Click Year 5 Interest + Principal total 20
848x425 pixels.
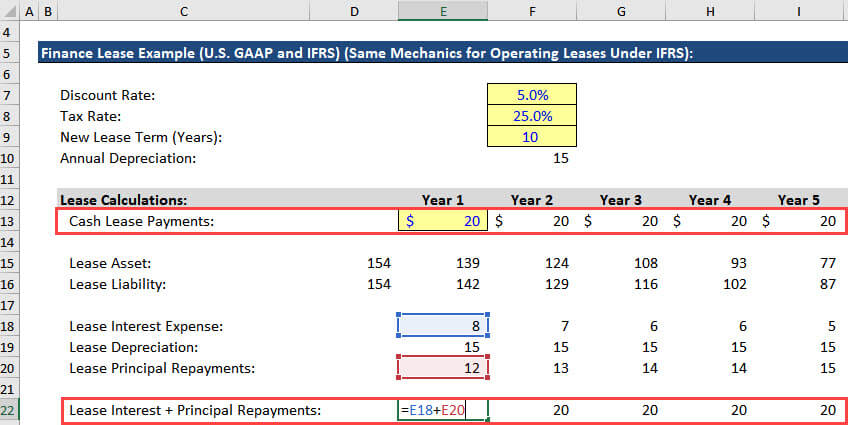click(x=827, y=410)
